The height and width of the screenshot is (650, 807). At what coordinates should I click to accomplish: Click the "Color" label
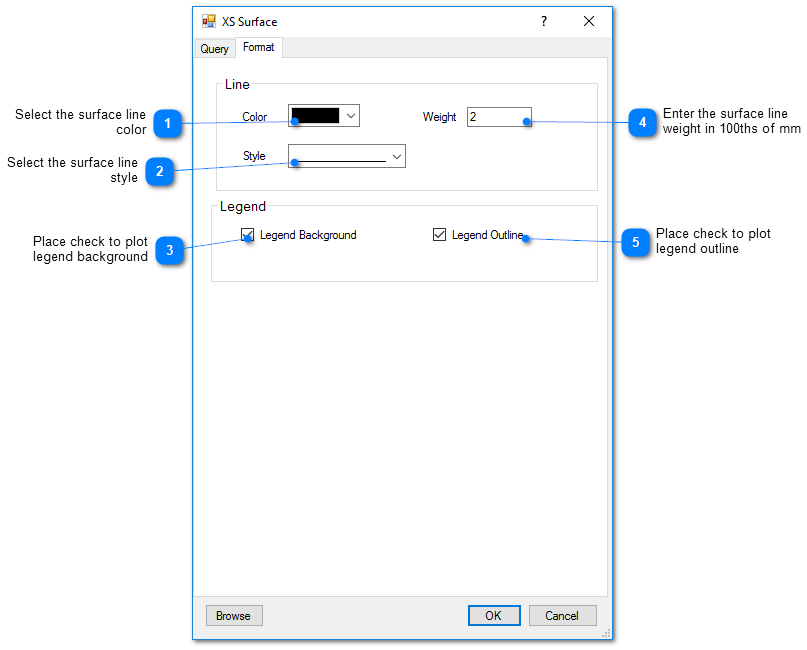(x=254, y=117)
